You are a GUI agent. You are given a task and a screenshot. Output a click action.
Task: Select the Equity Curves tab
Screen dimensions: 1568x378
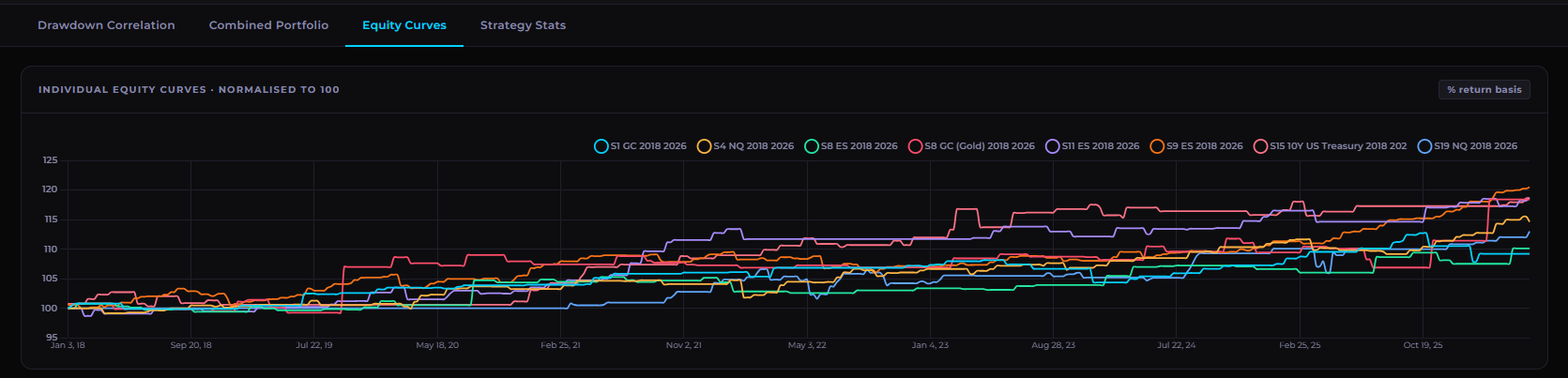coord(404,25)
